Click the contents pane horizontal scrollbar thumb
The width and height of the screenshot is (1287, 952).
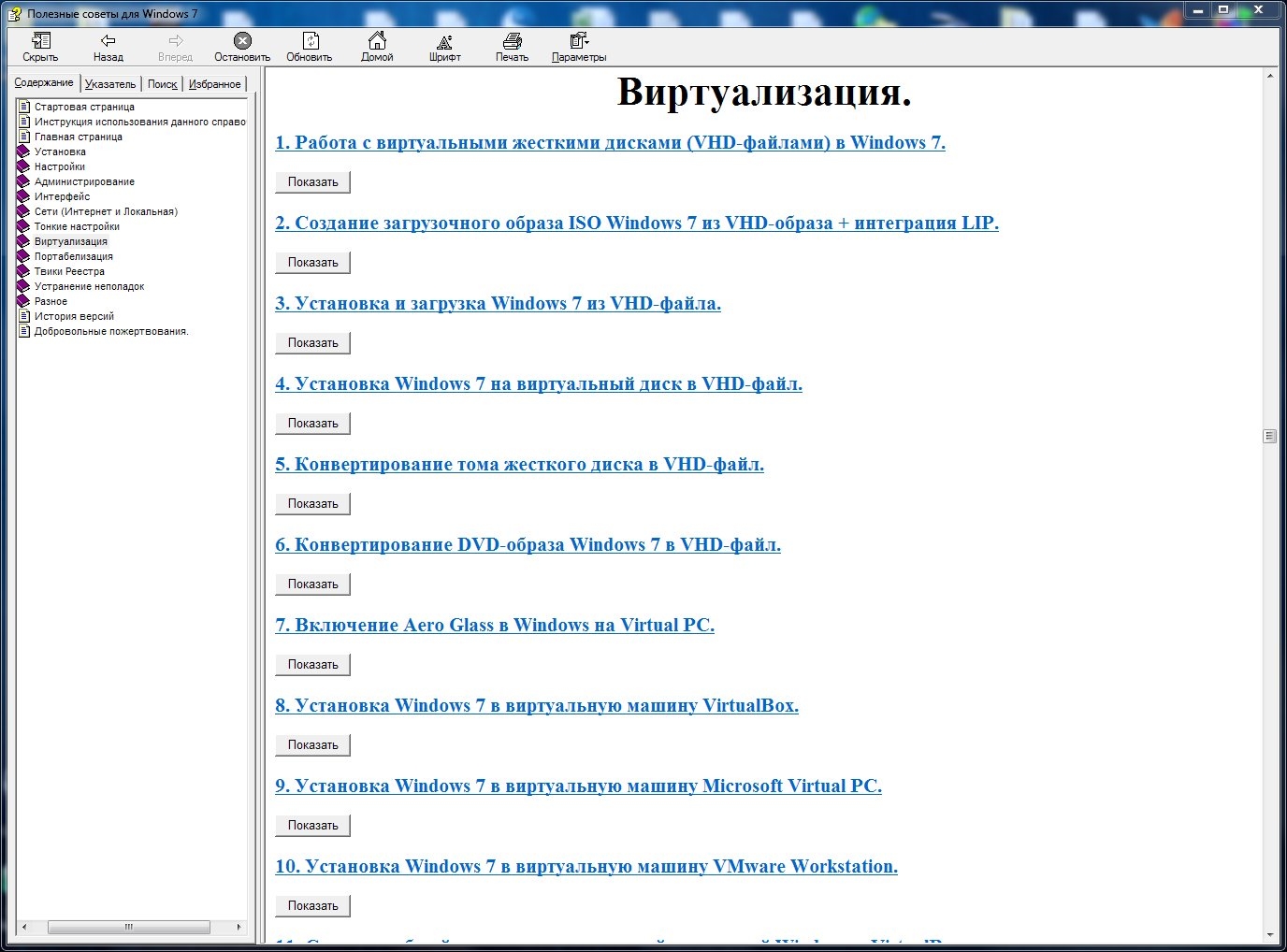pos(128,928)
